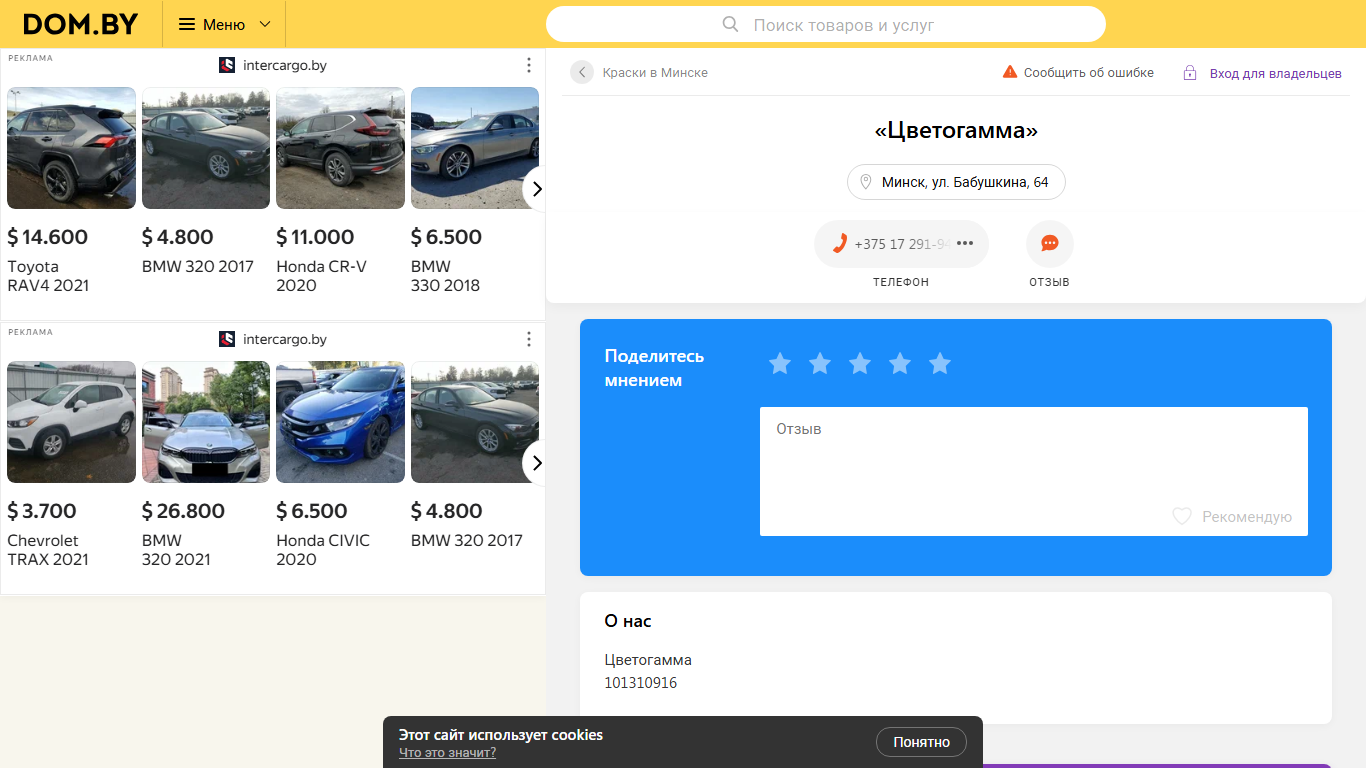This screenshot has height=768, width=1366.
Task: Open blue Honda CIVIC 2020 photo
Action: pyautogui.click(x=340, y=422)
